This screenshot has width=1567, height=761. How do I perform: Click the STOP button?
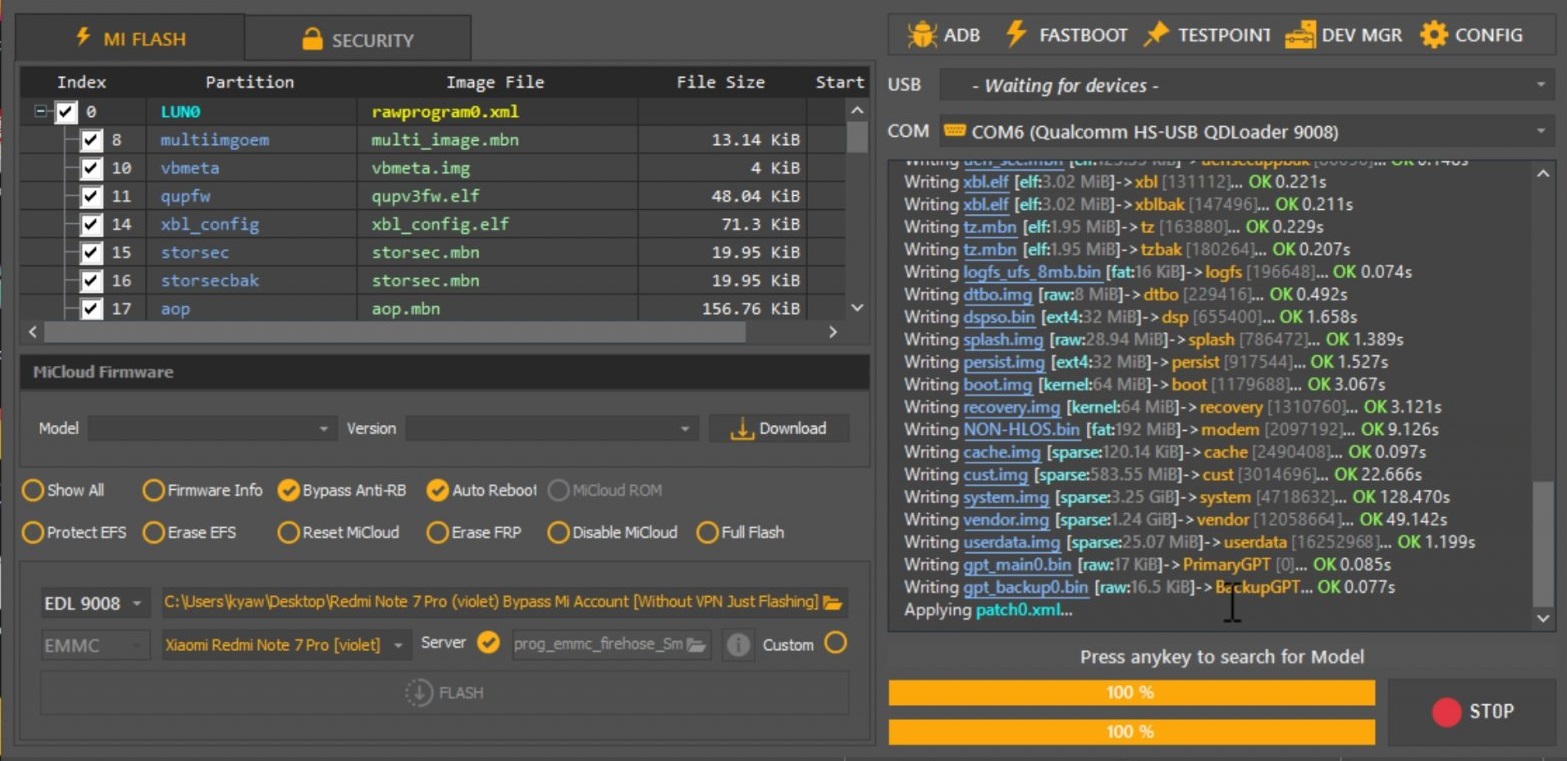pyautogui.click(x=1471, y=712)
